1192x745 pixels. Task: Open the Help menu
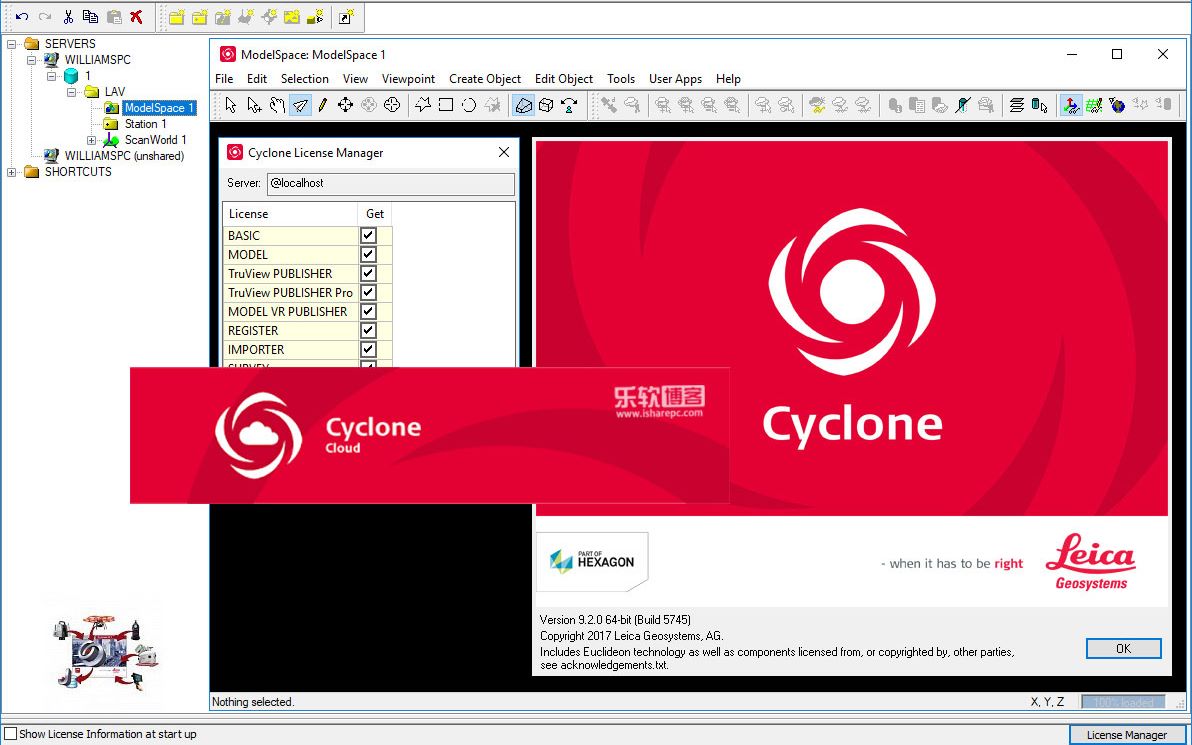pos(728,79)
